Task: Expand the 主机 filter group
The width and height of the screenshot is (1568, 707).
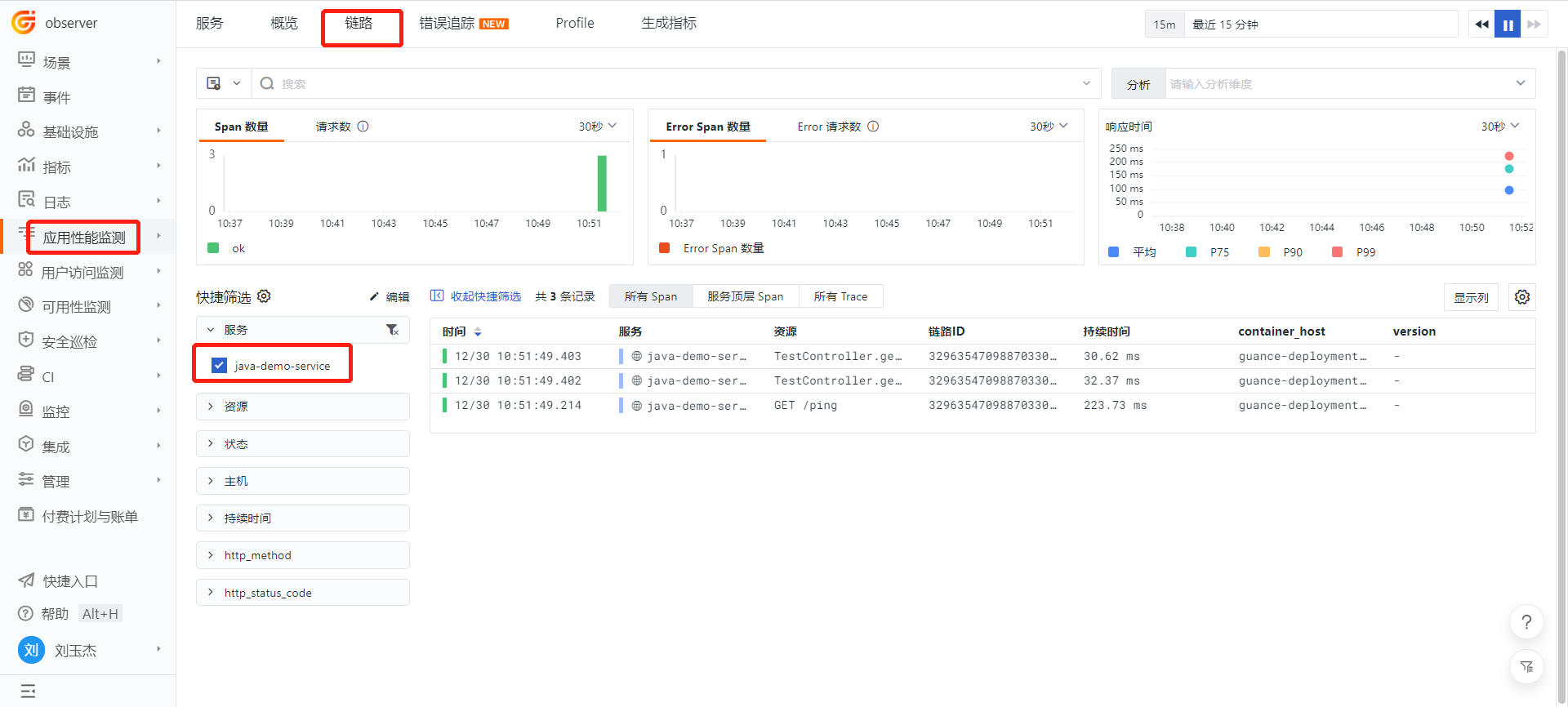Action: [x=302, y=481]
